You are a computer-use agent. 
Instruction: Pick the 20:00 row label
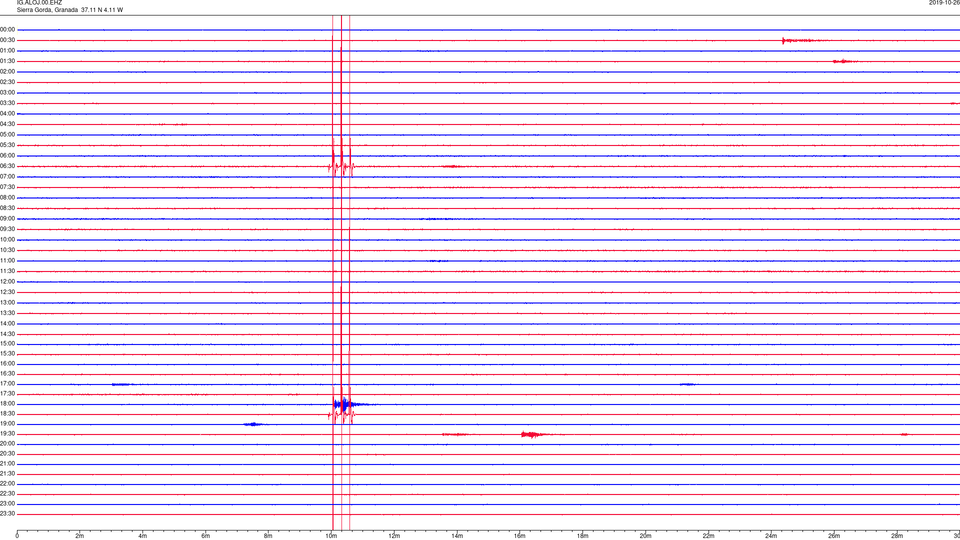pyautogui.click(x=7, y=444)
